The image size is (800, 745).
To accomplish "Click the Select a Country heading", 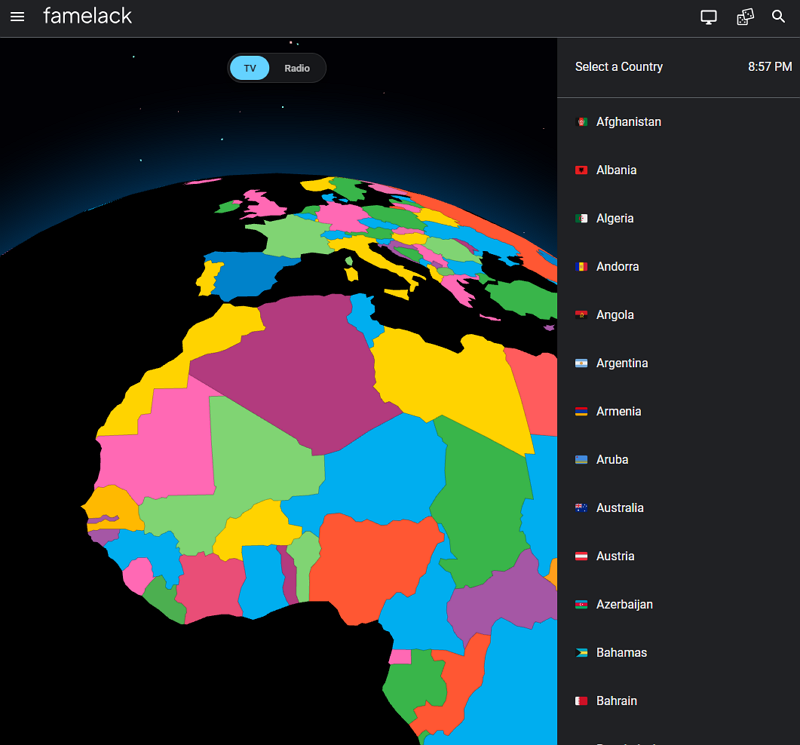I will point(619,67).
